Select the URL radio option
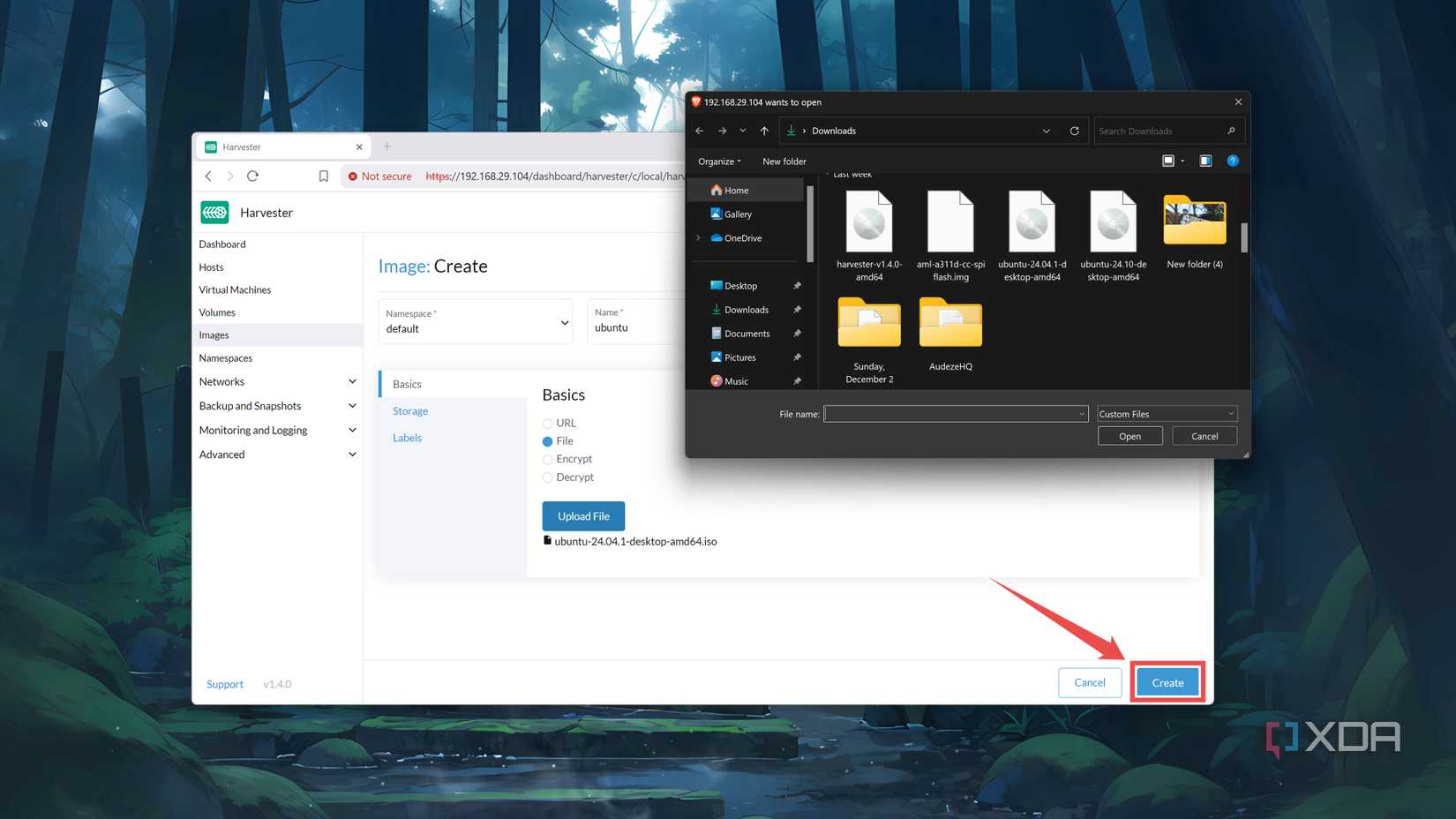This screenshot has height=819, width=1456. (547, 424)
